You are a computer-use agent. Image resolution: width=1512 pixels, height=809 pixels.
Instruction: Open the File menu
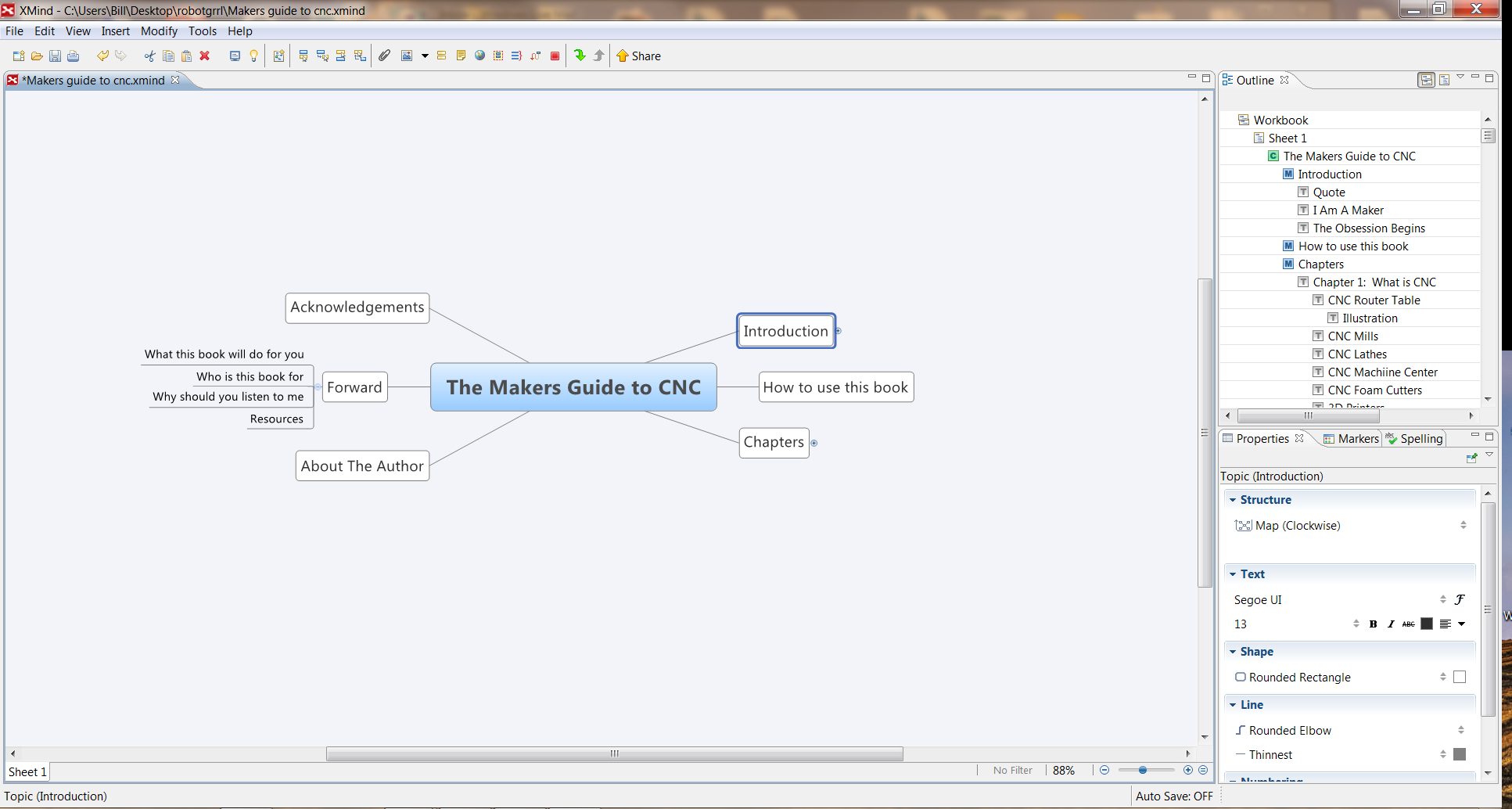coord(14,31)
